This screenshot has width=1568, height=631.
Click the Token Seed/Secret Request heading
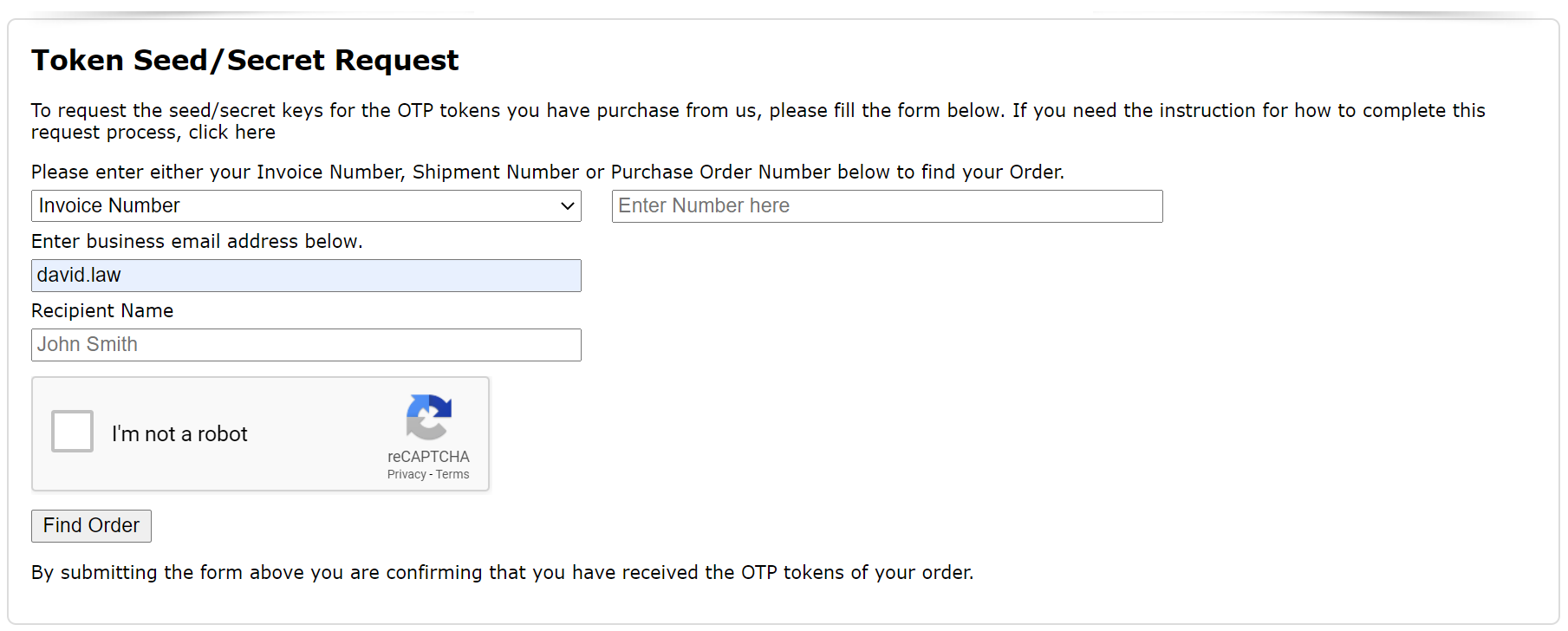244,61
